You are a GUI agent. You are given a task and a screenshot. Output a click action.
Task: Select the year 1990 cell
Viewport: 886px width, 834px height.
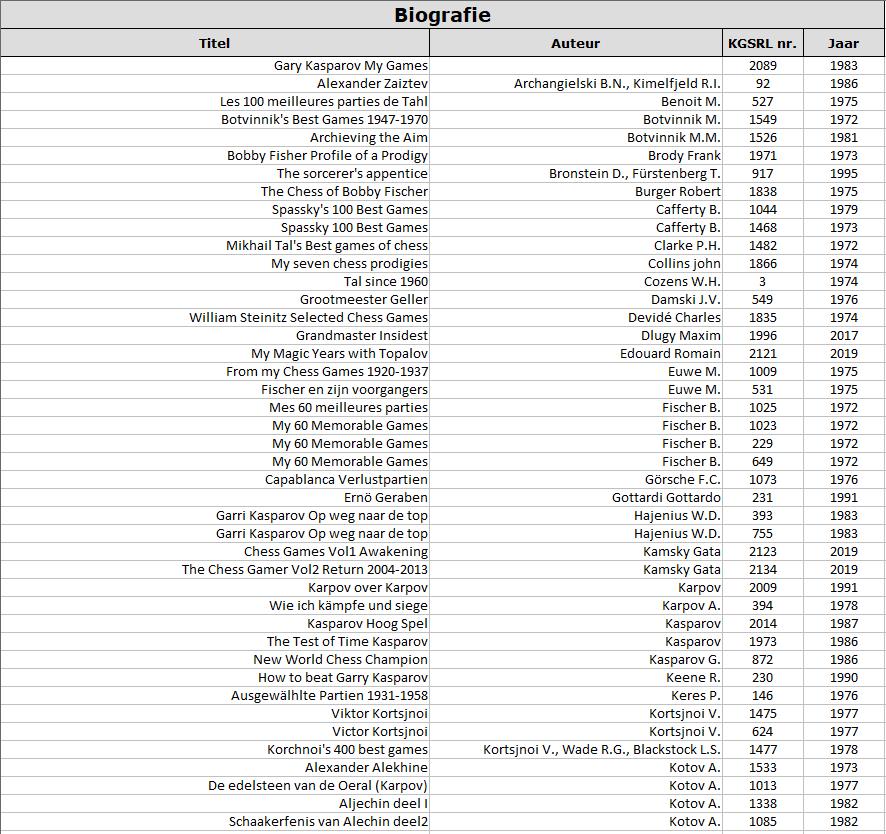[x=844, y=677]
